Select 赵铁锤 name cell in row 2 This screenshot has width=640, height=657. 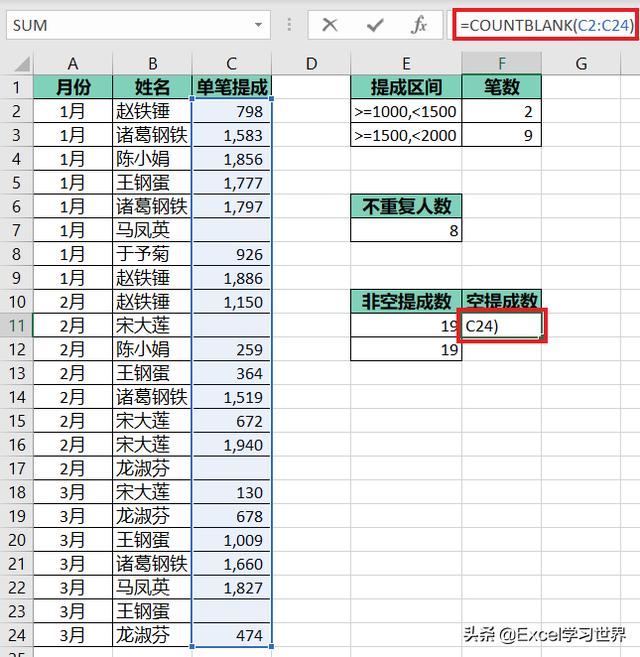point(153,111)
